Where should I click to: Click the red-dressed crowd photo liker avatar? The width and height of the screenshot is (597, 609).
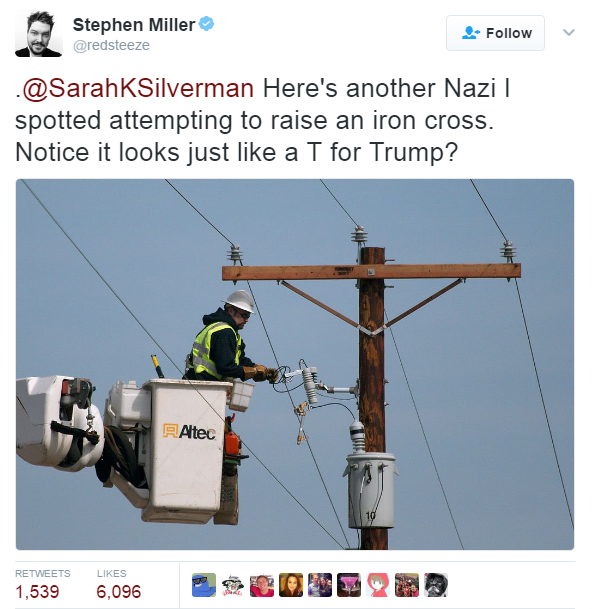(x=407, y=585)
